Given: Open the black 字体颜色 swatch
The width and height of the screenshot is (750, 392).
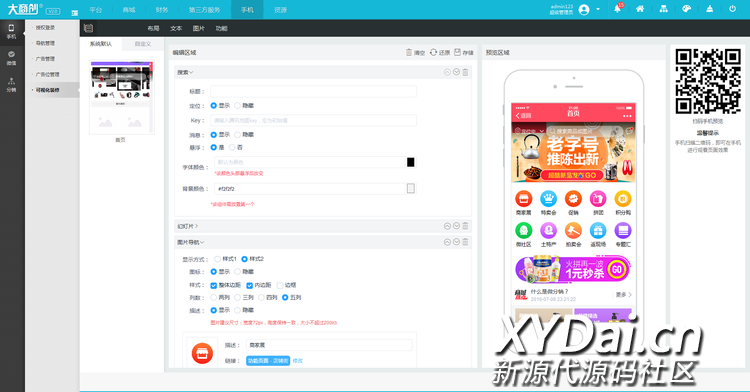Looking at the screenshot, I should 410,162.
